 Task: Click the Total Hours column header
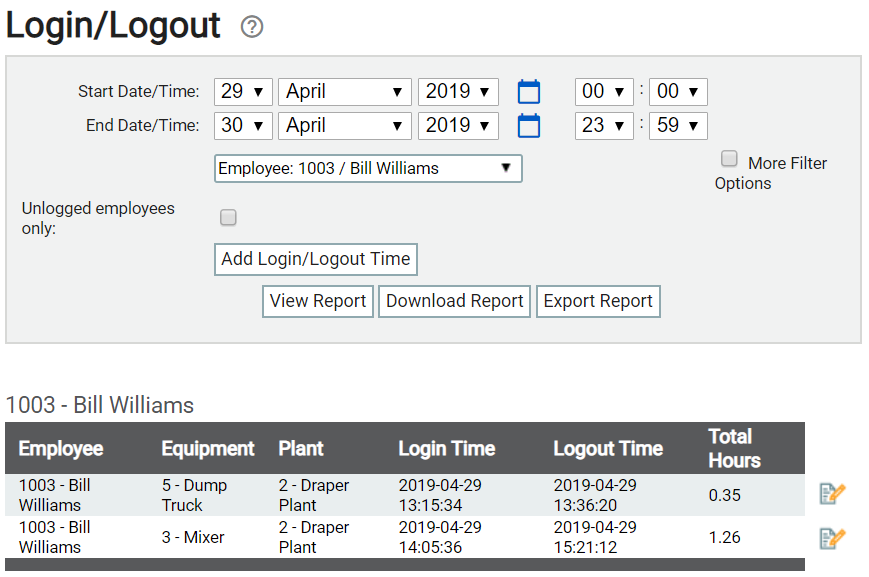click(x=734, y=448)
